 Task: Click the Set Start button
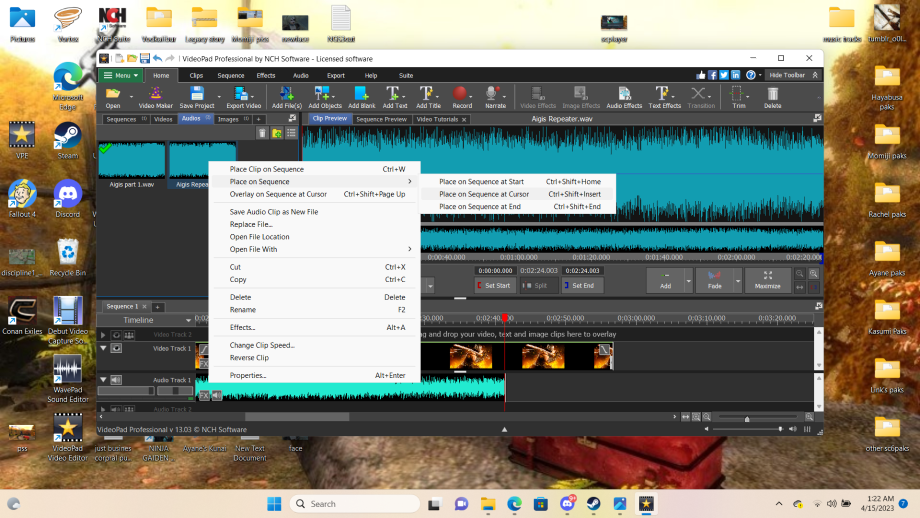click(x=493, y=286)
